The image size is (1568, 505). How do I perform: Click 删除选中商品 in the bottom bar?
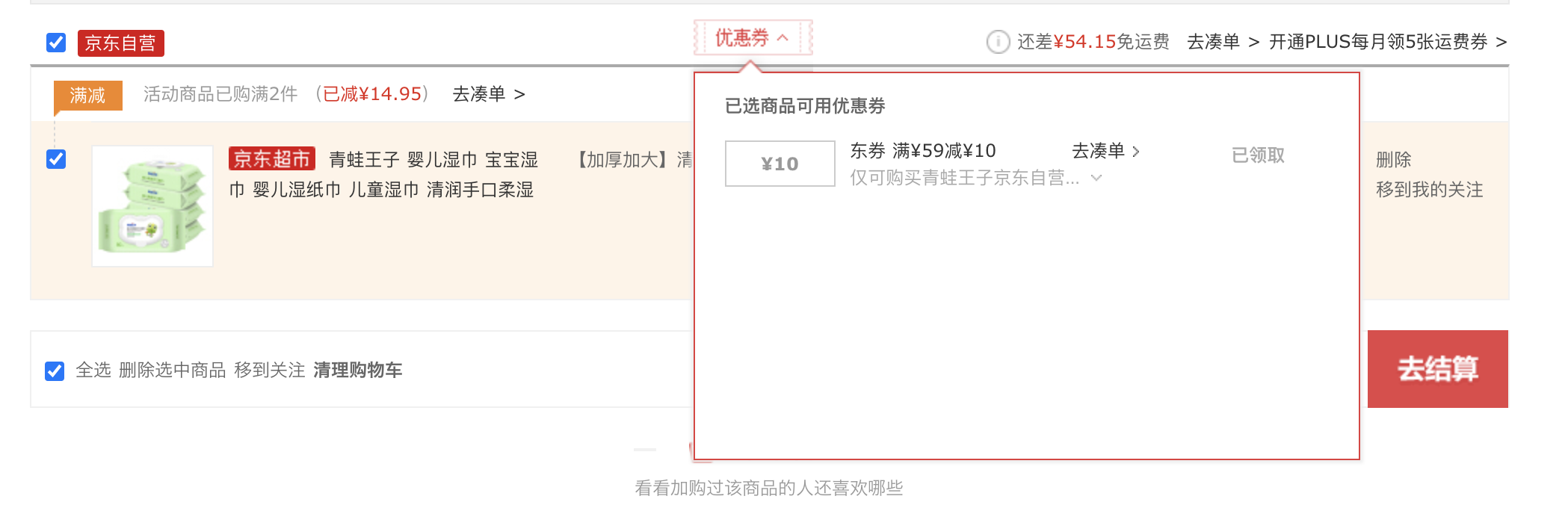pos(172,371)
